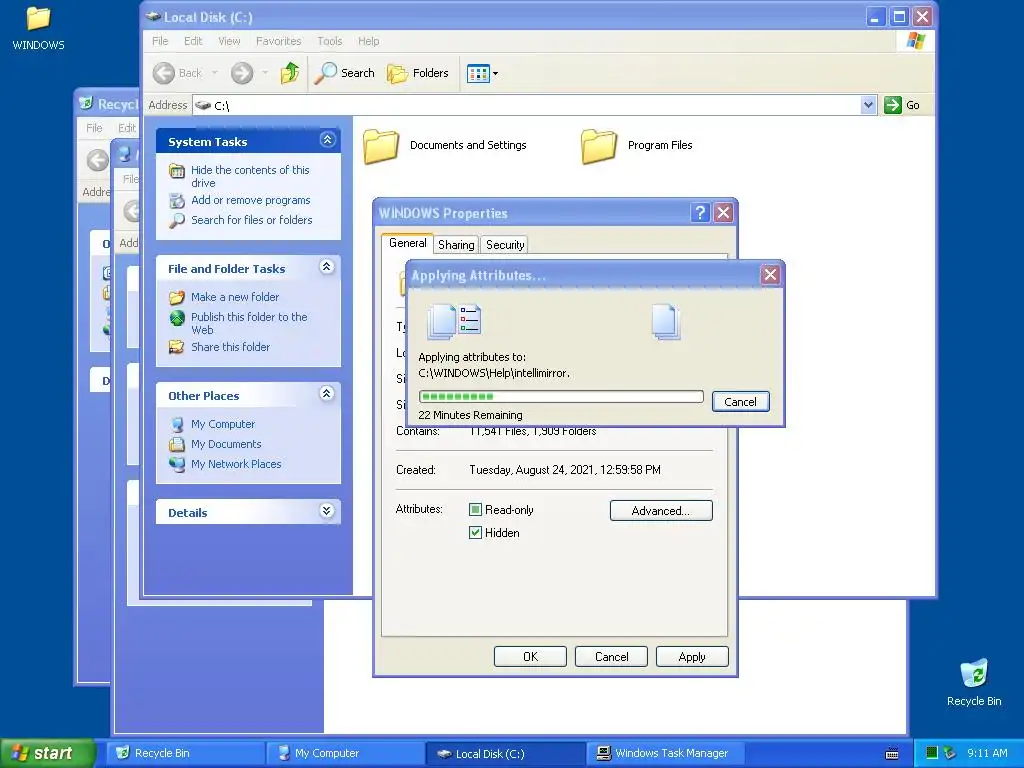This screenshot has height=768, width=1024.
Task: Click the Publish to Web globe icon
Action: 177,318
